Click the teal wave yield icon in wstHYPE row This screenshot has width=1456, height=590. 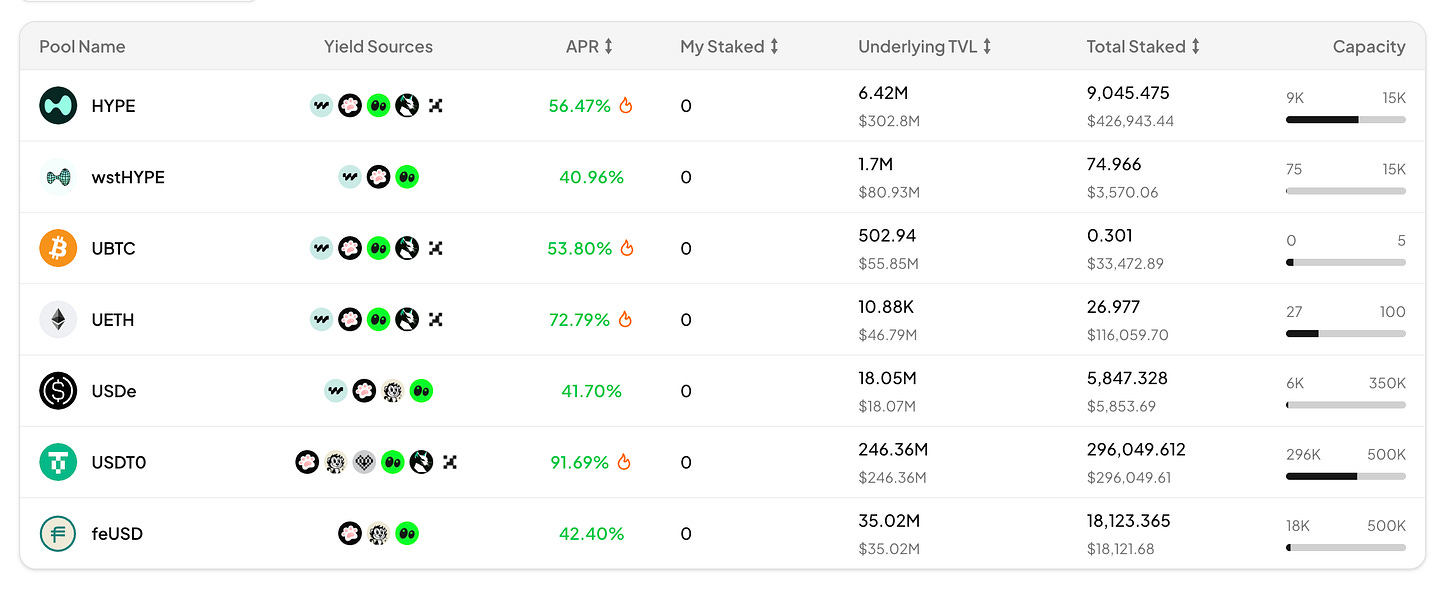pos(350,177)
